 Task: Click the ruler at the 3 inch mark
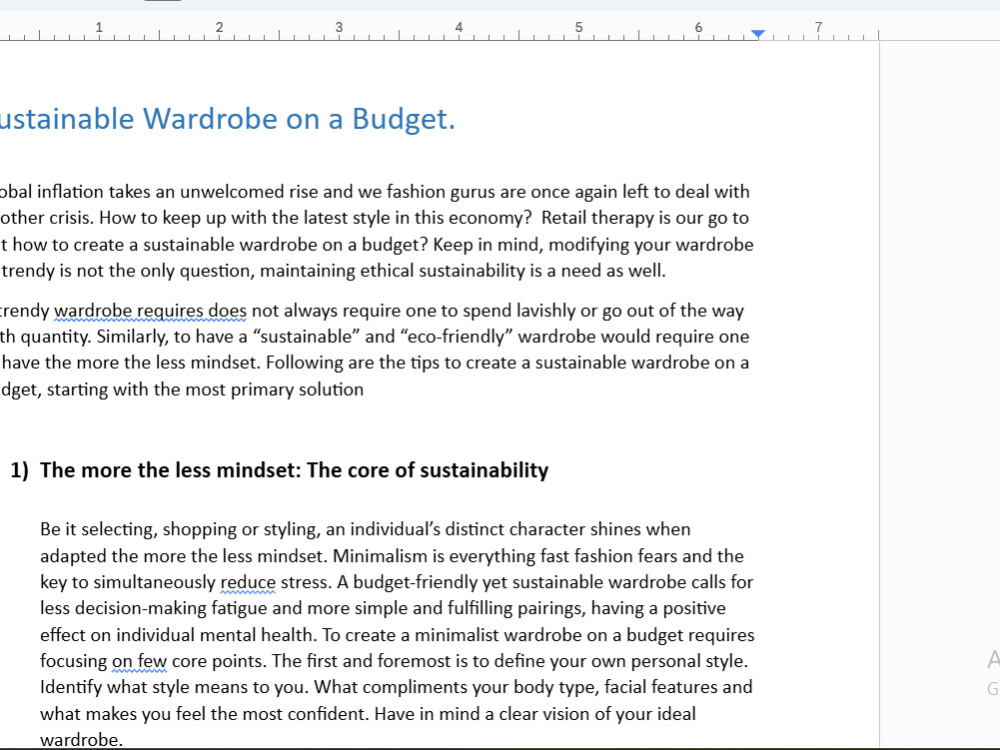[339, 27]
